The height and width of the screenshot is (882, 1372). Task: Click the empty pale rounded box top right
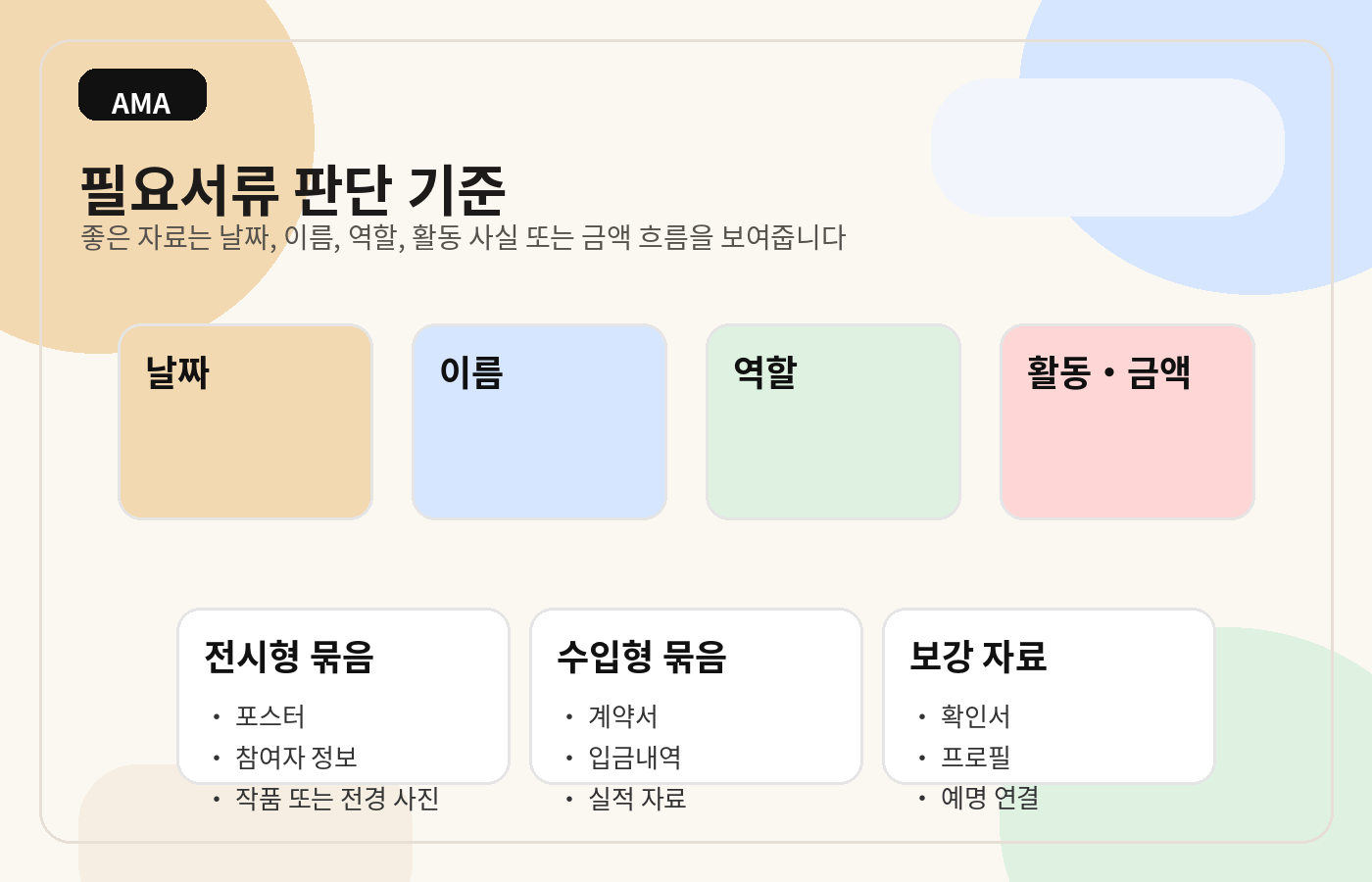(1107, 147)
